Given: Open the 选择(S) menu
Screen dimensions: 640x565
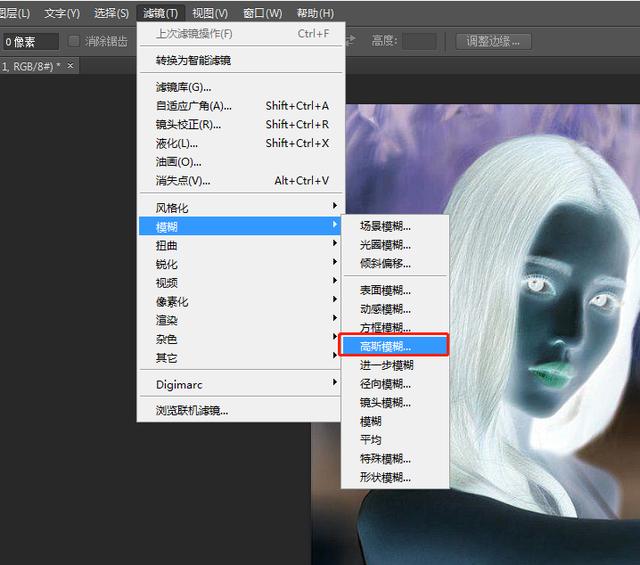Looking at the screenshot, I should (x=111, y=13).
